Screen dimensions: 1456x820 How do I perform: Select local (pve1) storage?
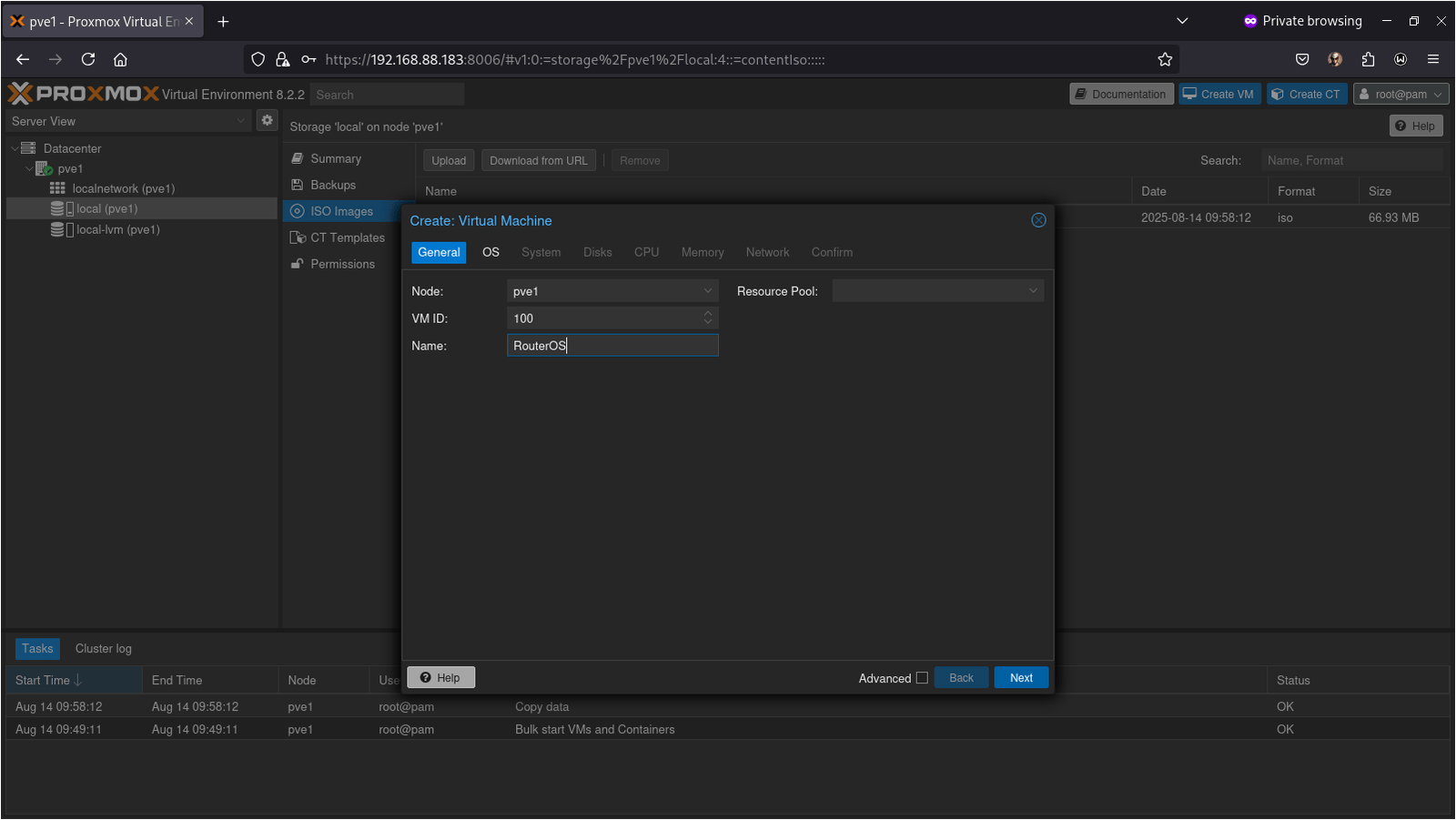point(107,208)
